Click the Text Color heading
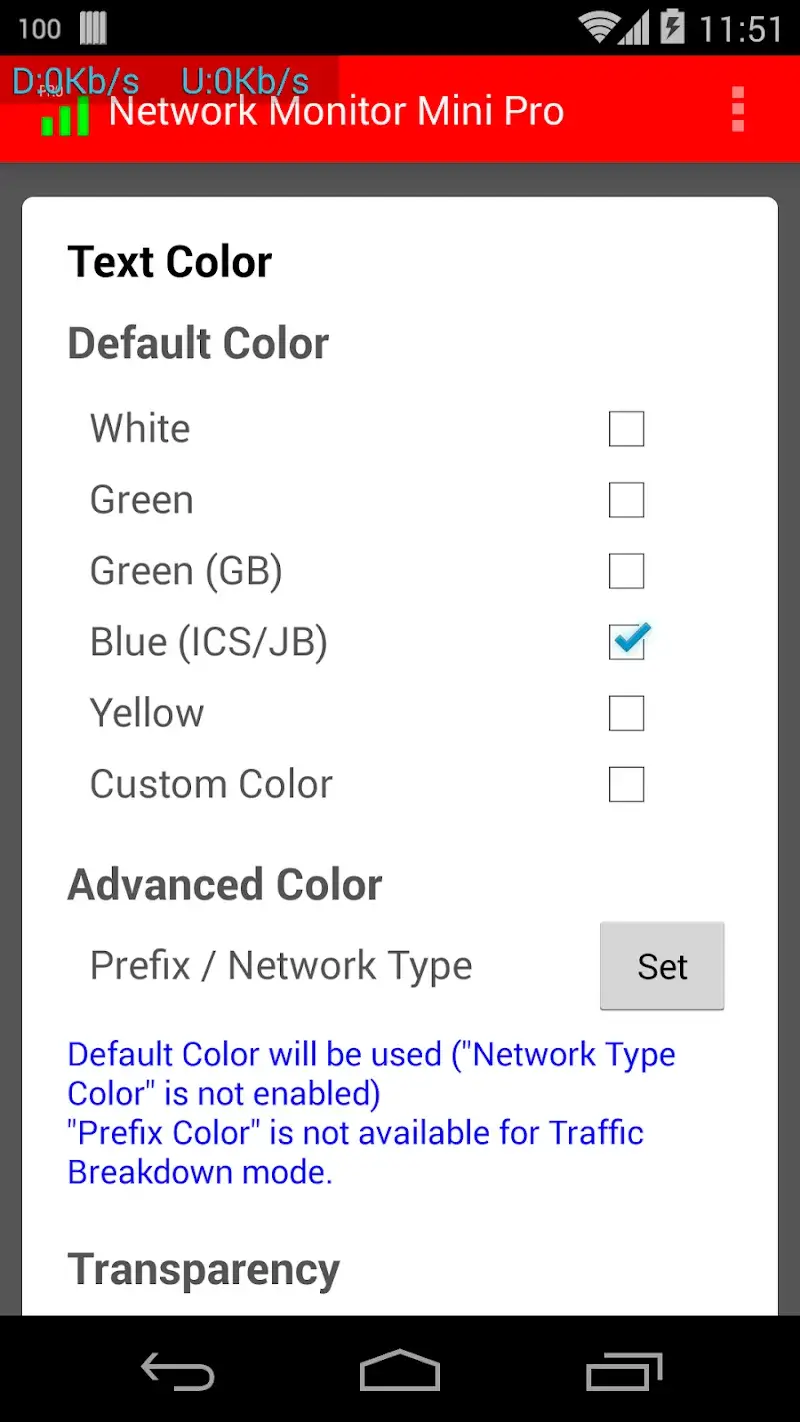 click(x=169, y=261)
